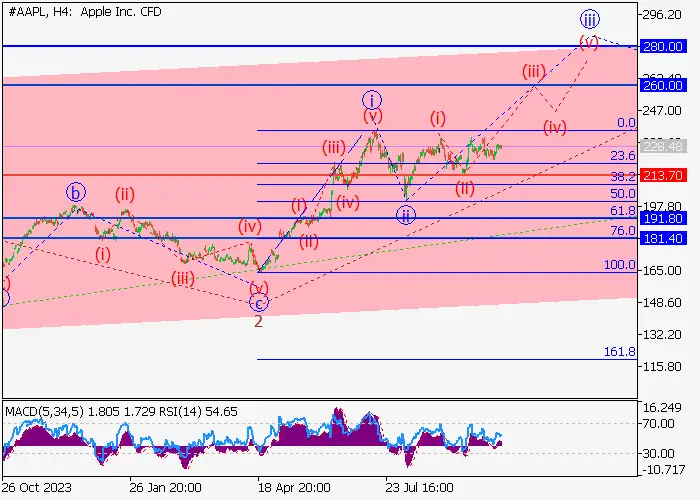Select the 100.0 Fibonacci level label

pos(620,265)
